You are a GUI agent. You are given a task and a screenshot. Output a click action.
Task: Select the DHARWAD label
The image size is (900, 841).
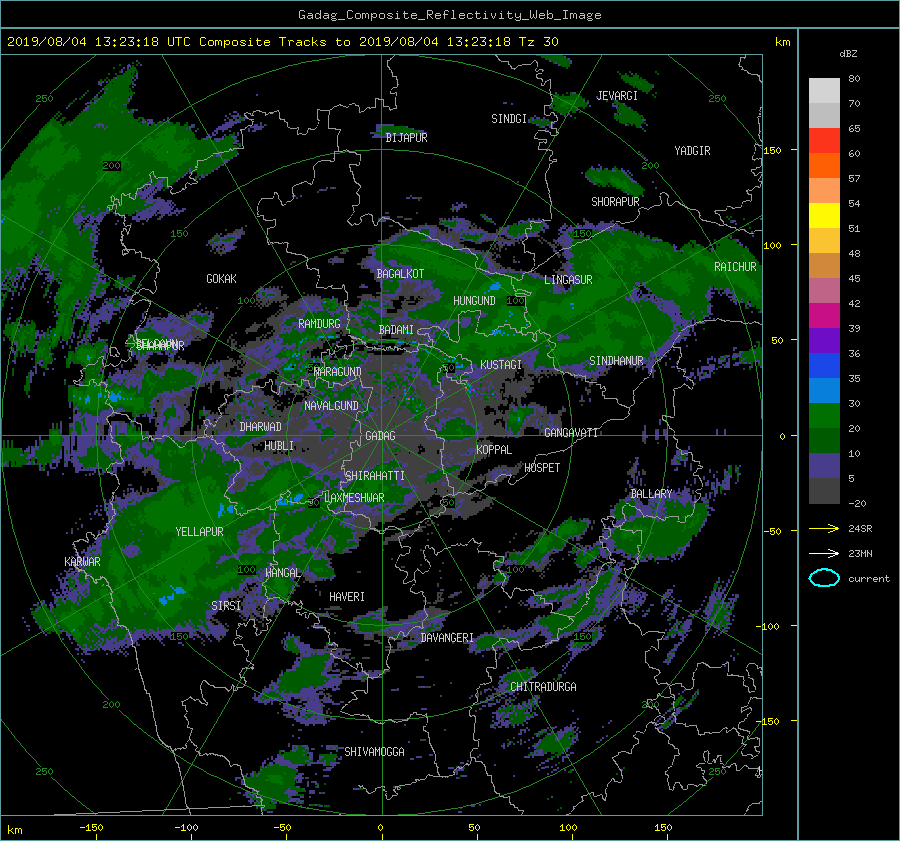pyautogui.click(x=261, y=427)
